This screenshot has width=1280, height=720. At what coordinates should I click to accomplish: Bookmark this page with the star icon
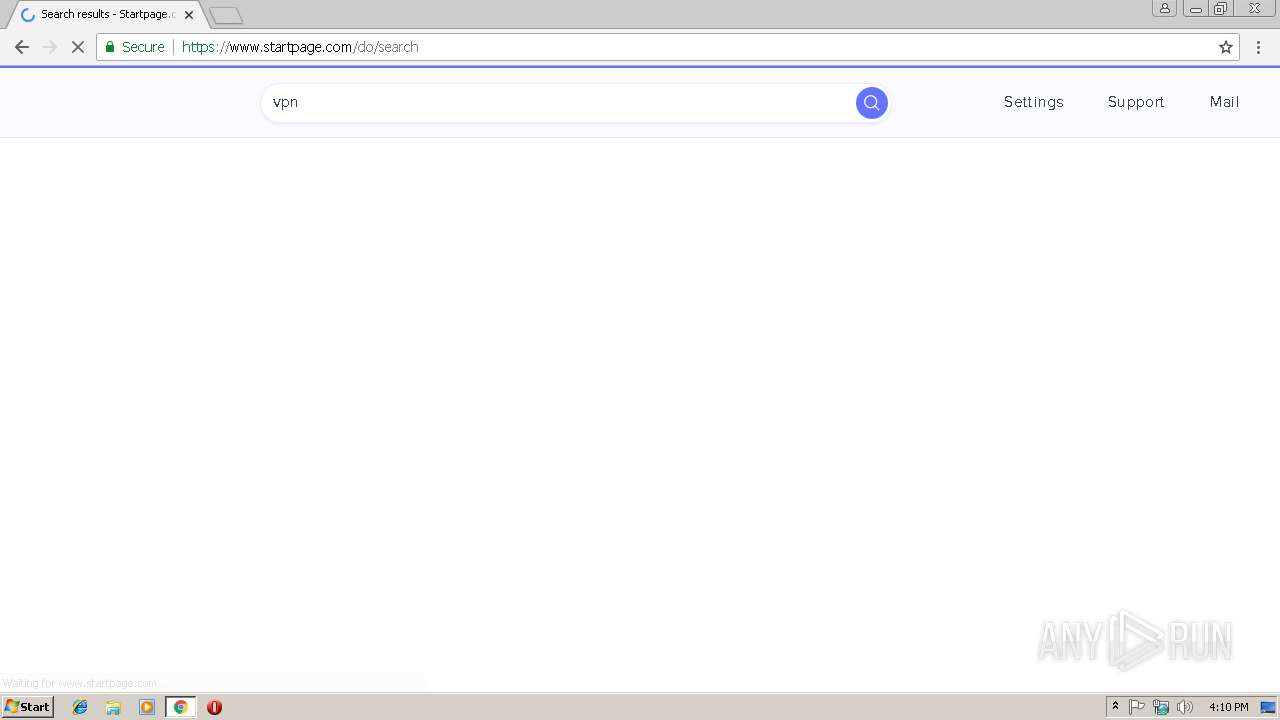(x=1225, y=47)
